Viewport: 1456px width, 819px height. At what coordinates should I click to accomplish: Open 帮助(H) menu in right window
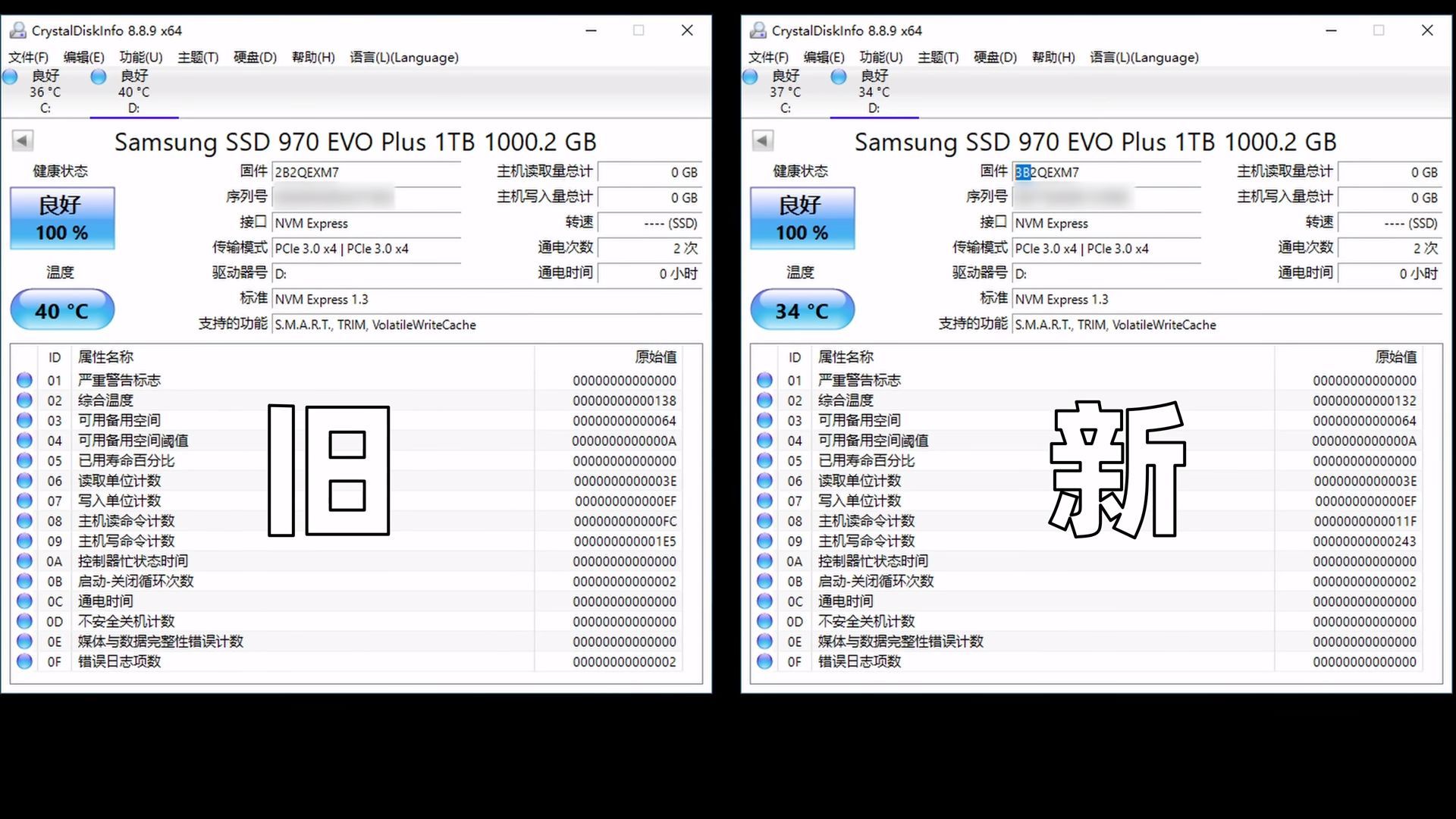pyautogui.click(x=1053, y=57)
